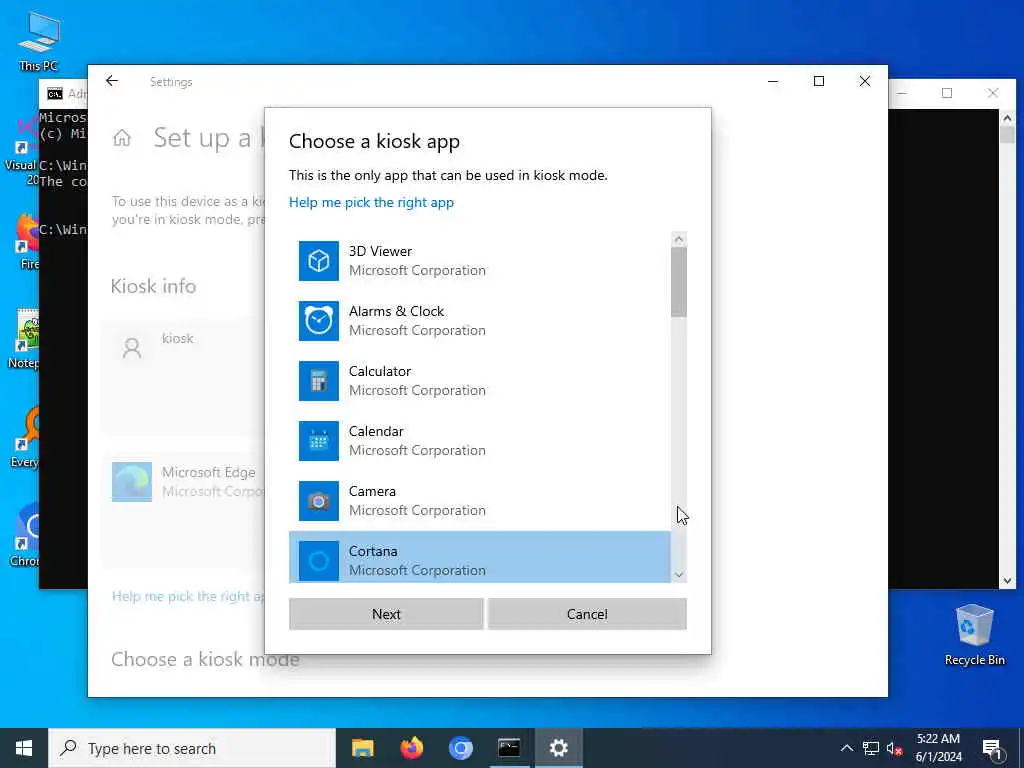
Task: Open This PC desktop icon
Action: [x=39, y=41]
